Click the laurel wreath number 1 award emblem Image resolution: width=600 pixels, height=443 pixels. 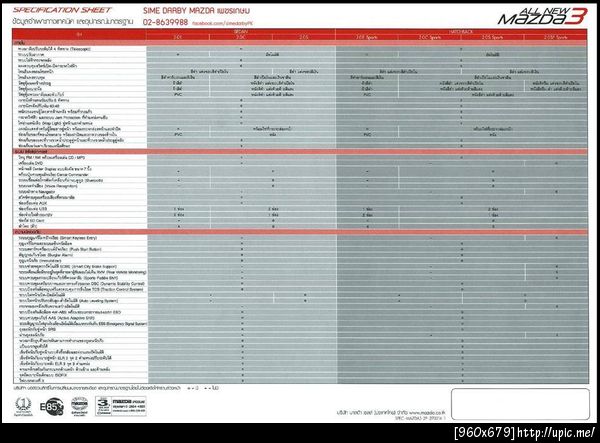[23, 406]
